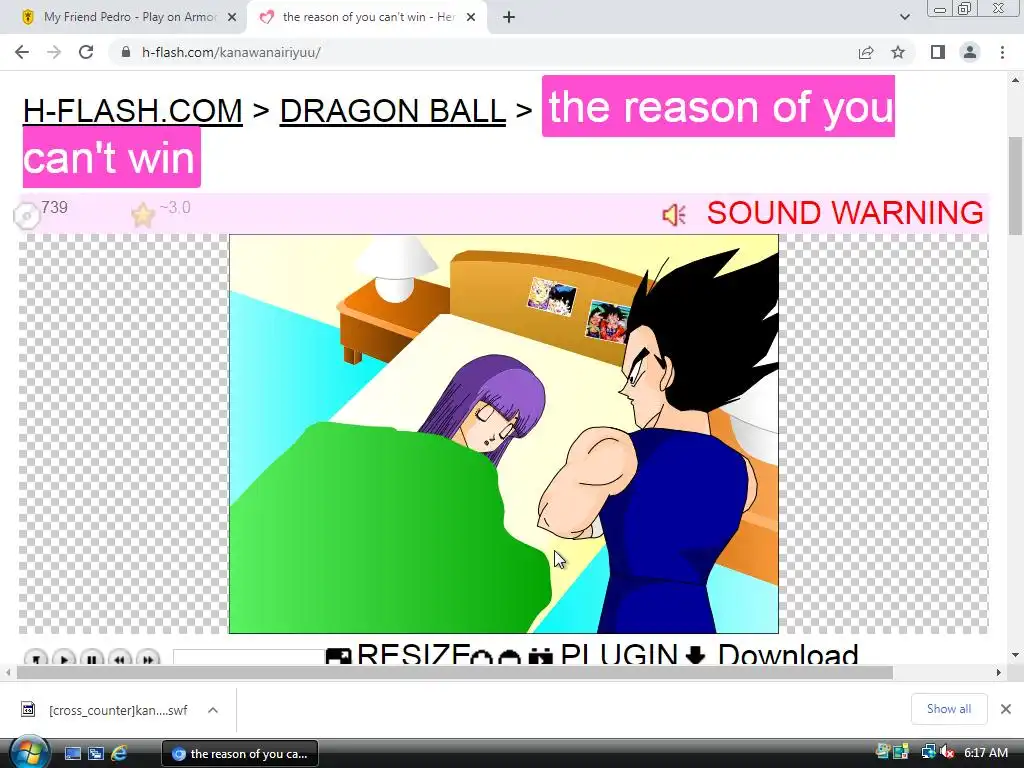The height and width of the screenshot is (768, 1024).
Task: Click inside the flash animation area
Action: 504,434
